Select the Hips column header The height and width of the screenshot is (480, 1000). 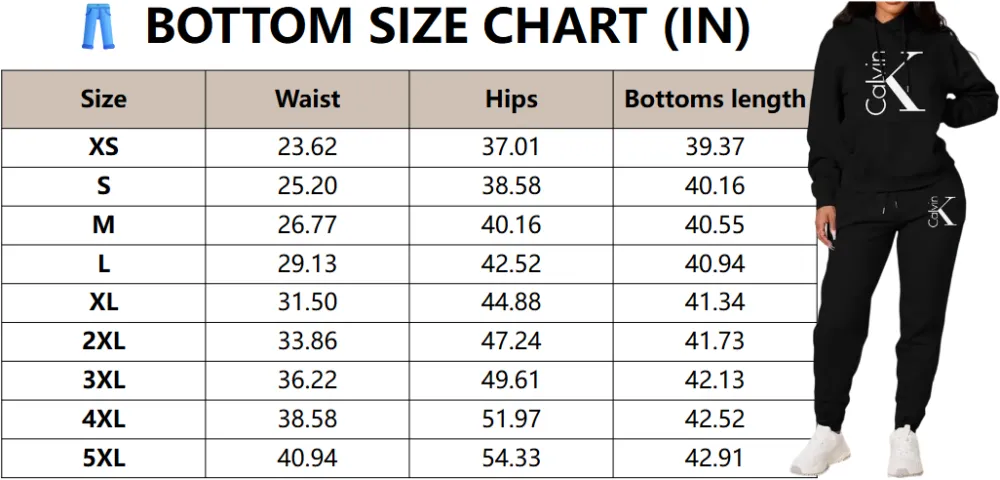pyautogui.click(x=511, y=99)
